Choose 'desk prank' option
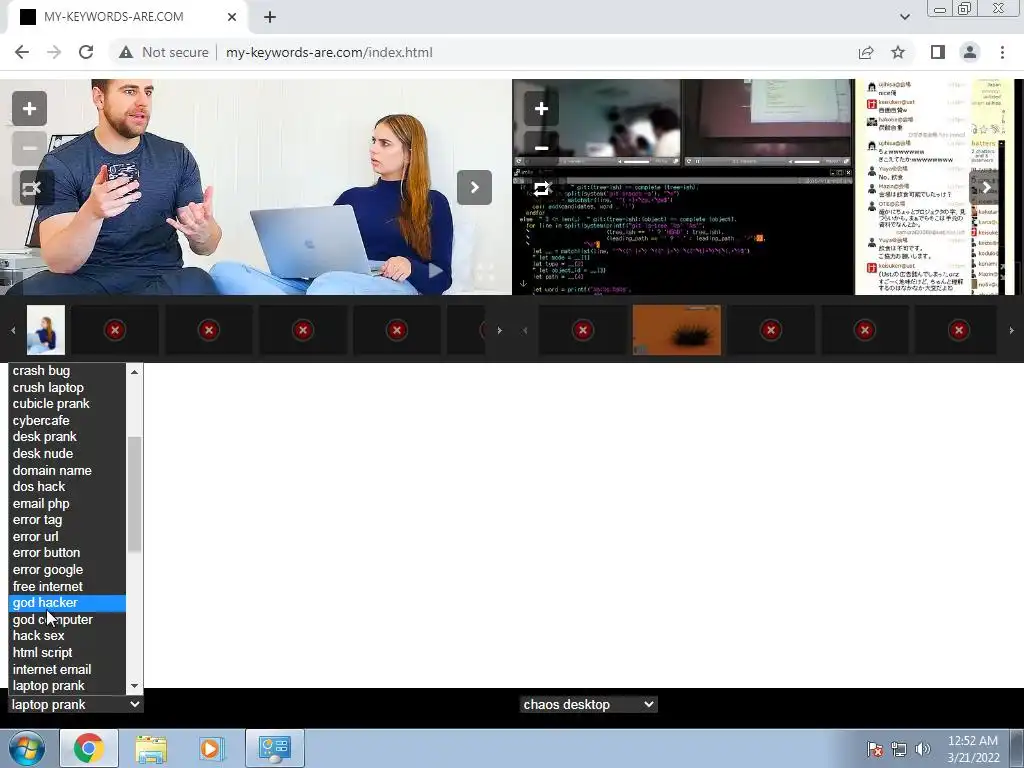Image resolution: width=1024 pixels, height=768 pixels. (x=67, y=437)
